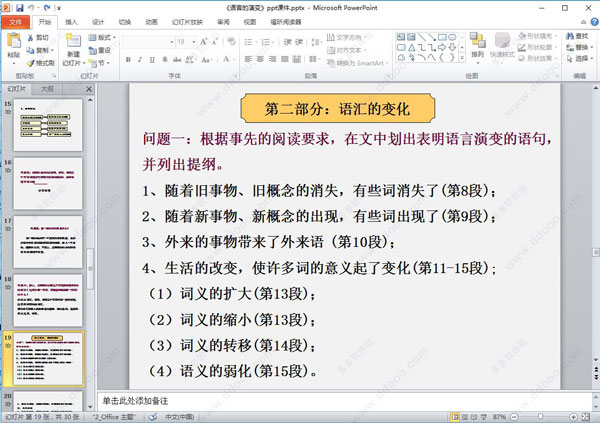Pick the oval shape in gallery
This screenshot has width=600, height=423.
pos(452,37)
